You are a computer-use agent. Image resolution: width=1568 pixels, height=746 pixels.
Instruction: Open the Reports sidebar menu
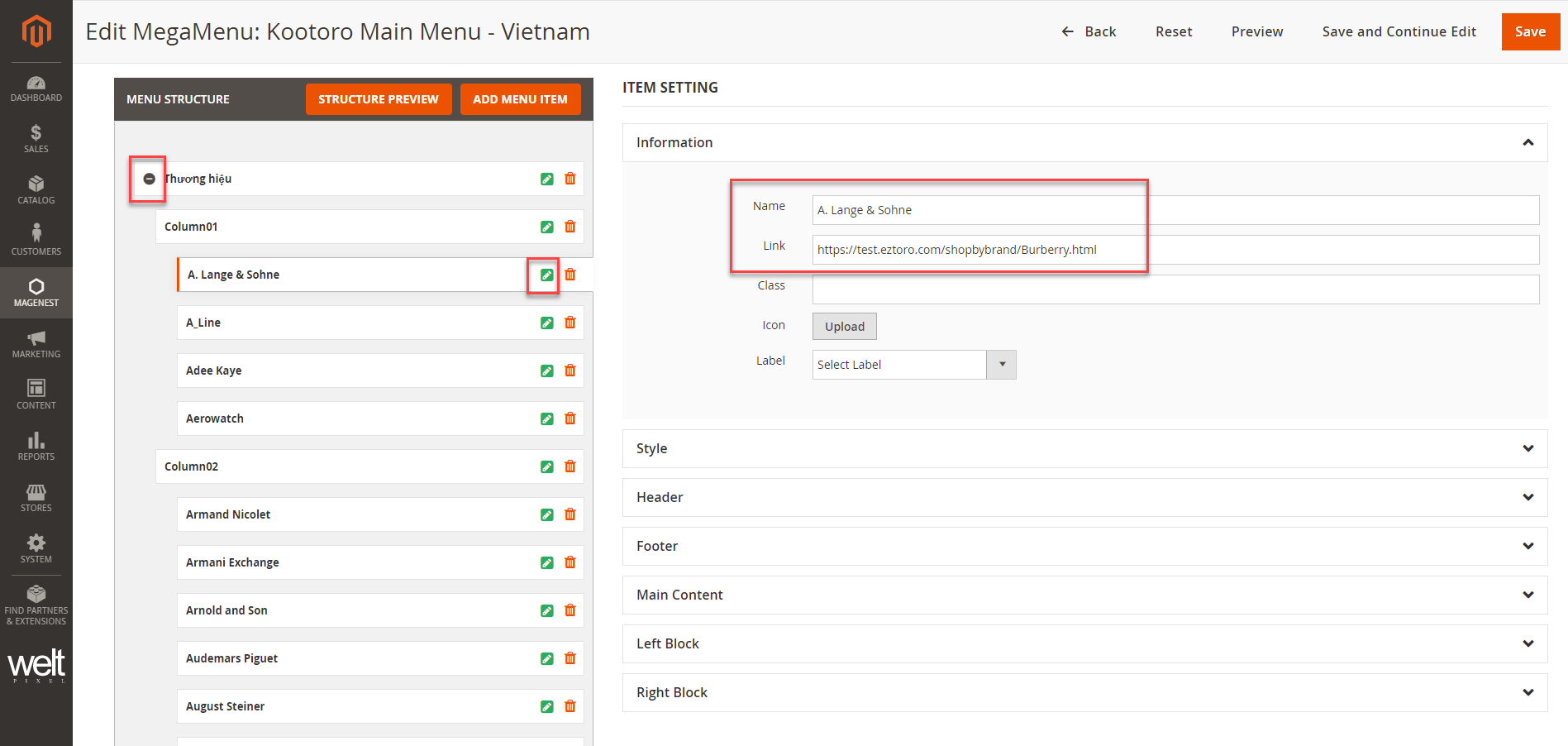tap(36, 447)
